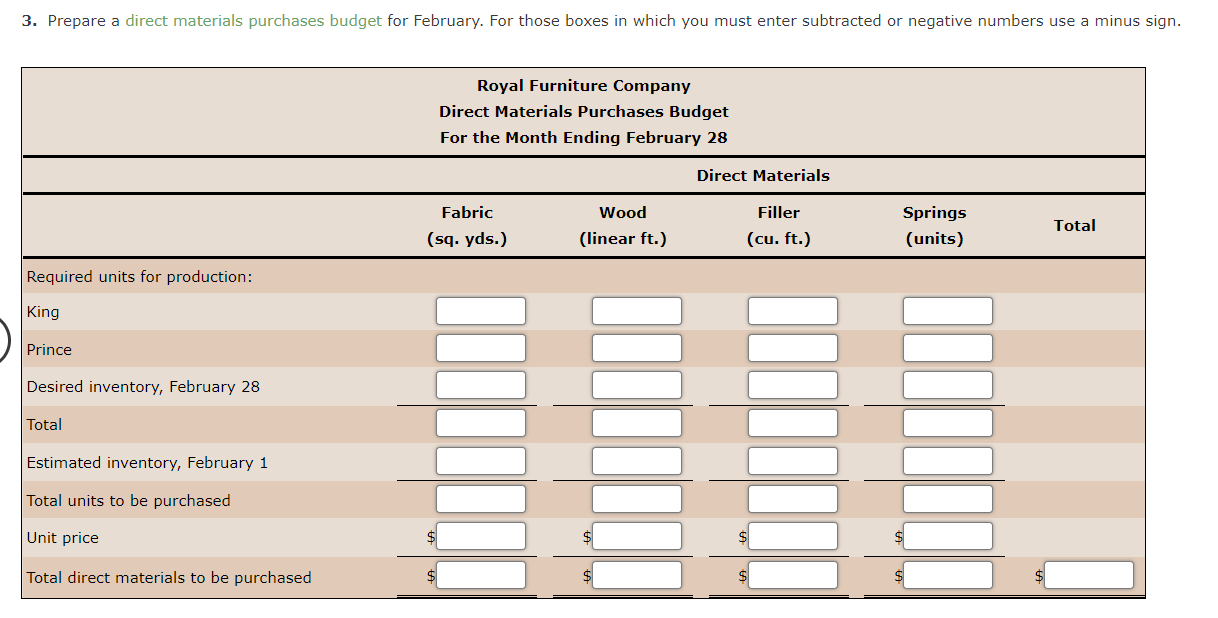
Task: Click the King row Filler input field
Action: tap(792, 310)
